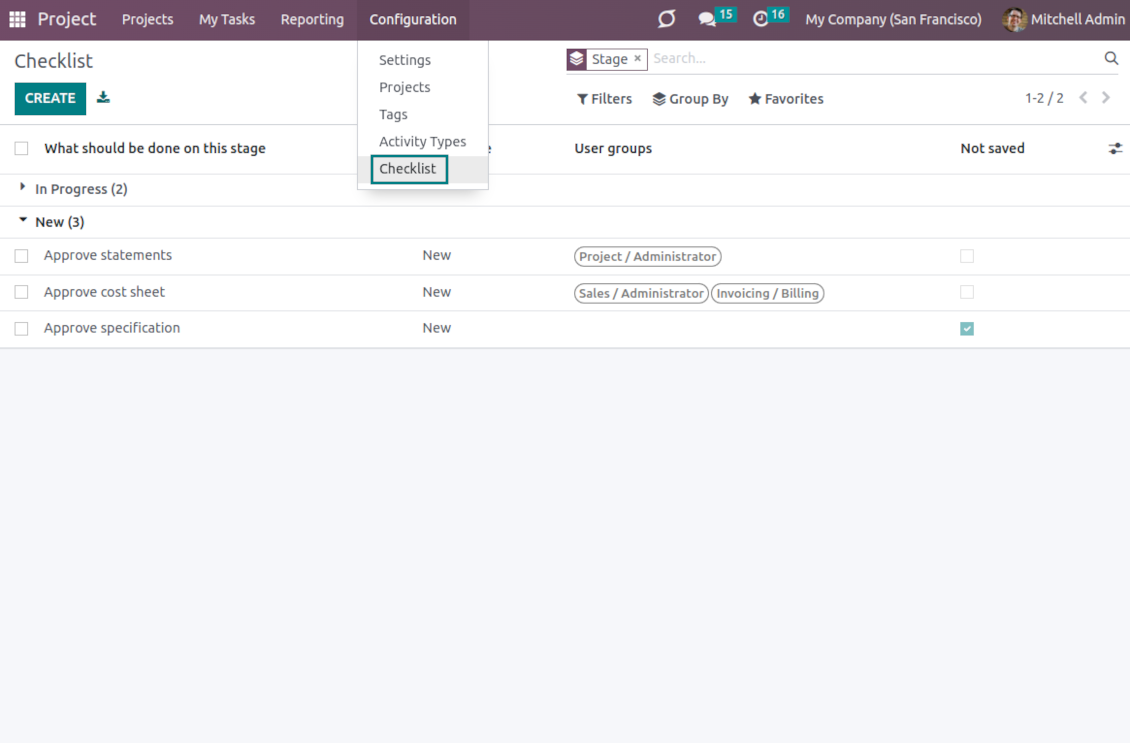Click the Project / Administrator tag

coord(647,257)
